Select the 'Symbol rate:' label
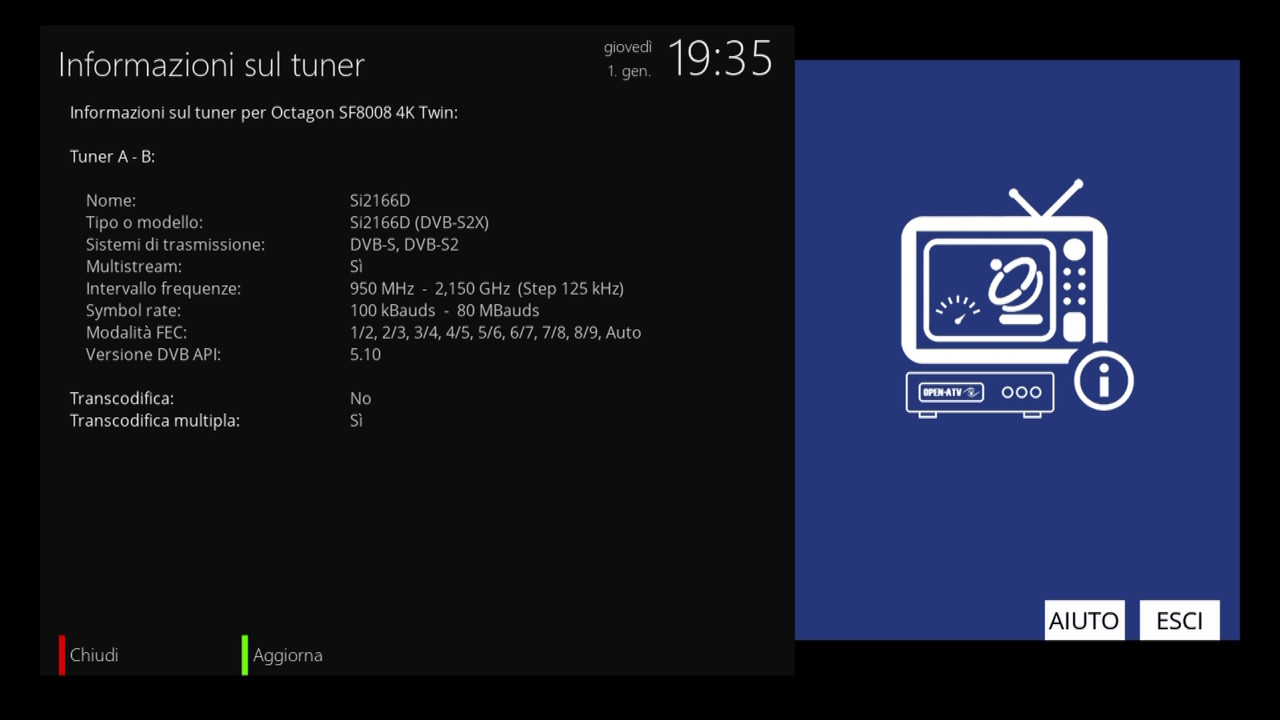 (133, 311)
